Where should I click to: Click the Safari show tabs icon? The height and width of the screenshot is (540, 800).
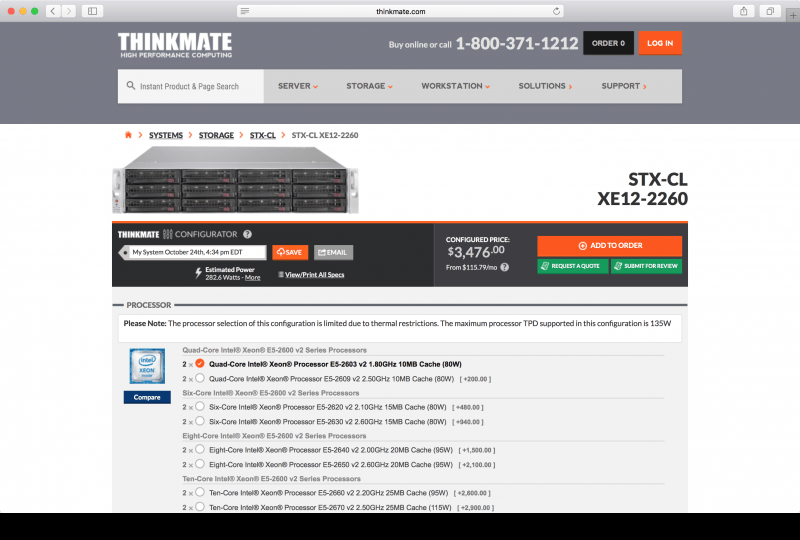click(770, 11)
